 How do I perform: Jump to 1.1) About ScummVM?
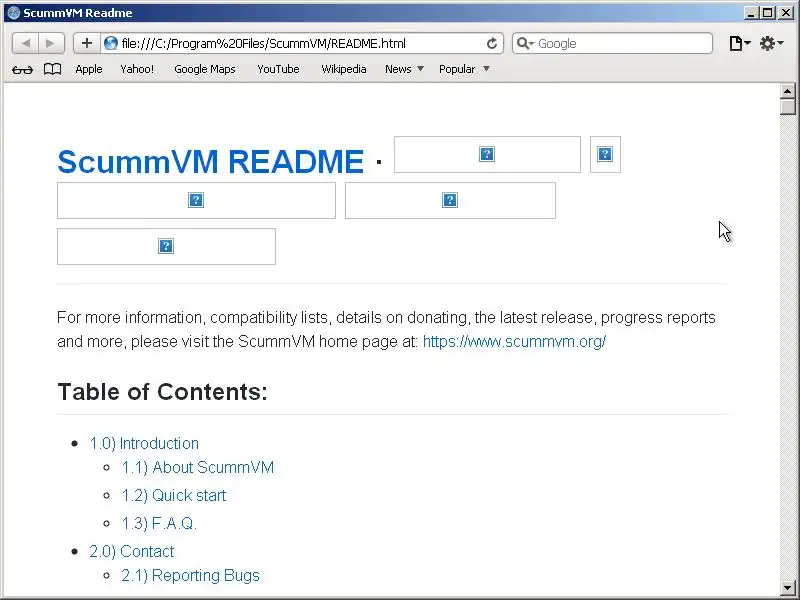pyautogui.click(x=198, y=467)
